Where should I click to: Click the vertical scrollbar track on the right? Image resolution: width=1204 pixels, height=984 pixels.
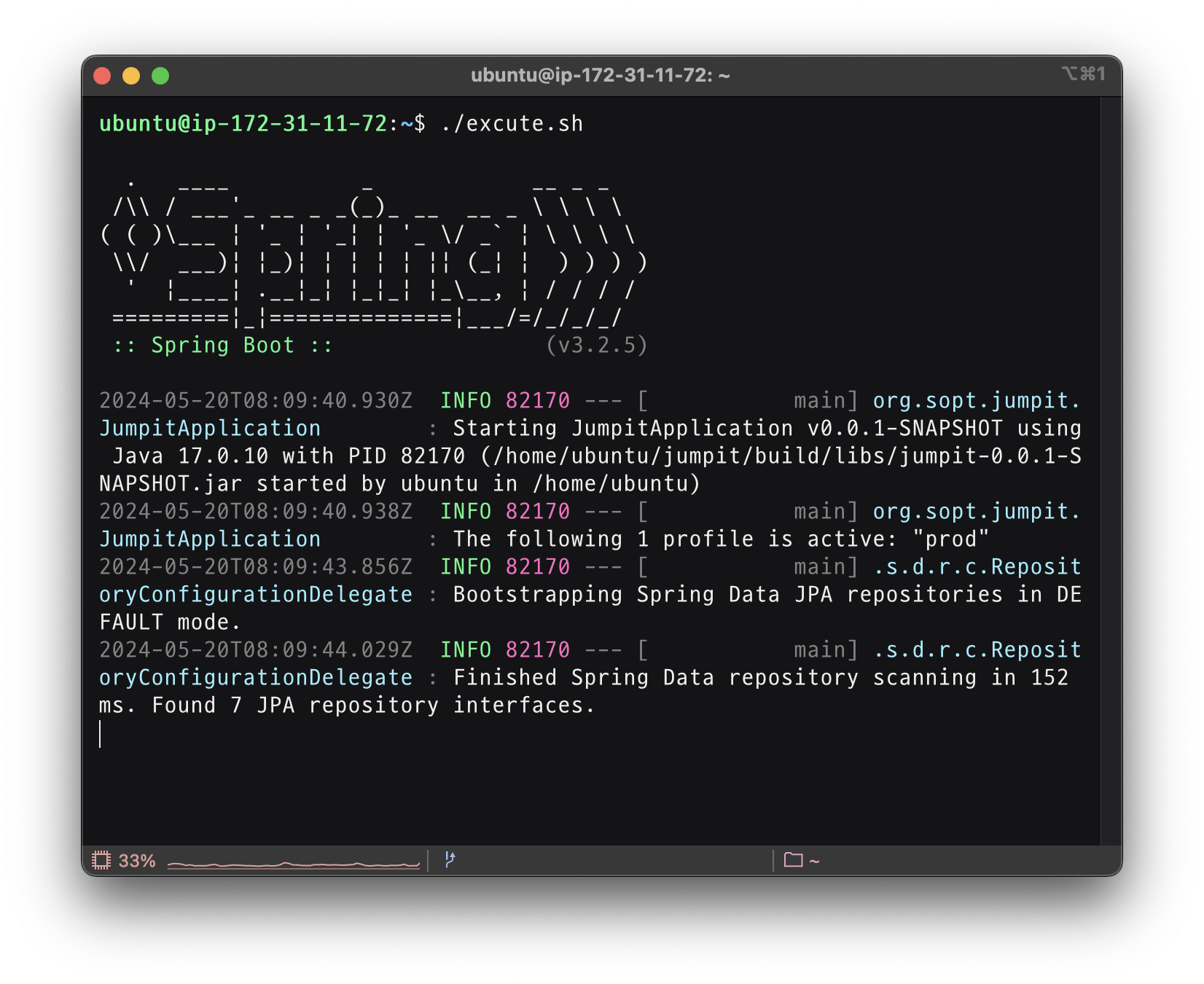click(x=1111, y=471)
